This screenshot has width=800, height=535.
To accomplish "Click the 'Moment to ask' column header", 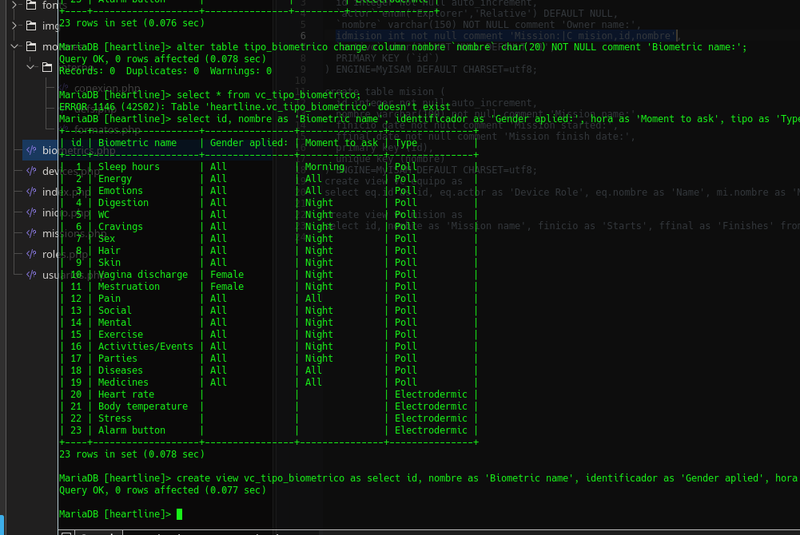I will coord(341,143).
